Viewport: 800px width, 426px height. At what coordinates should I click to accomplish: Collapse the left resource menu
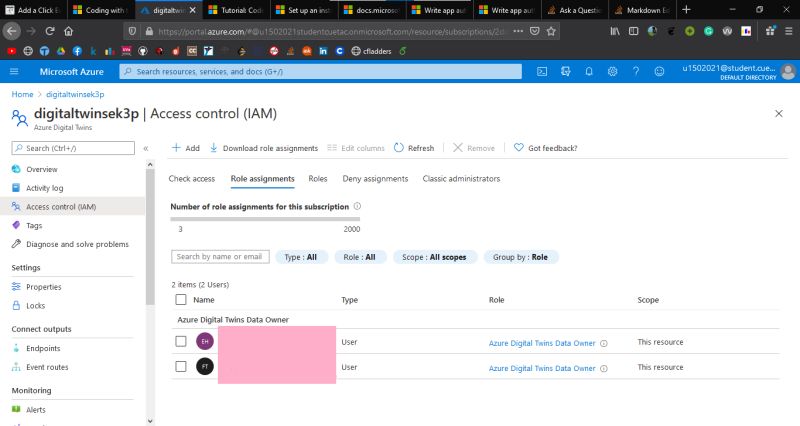point(145,148)
